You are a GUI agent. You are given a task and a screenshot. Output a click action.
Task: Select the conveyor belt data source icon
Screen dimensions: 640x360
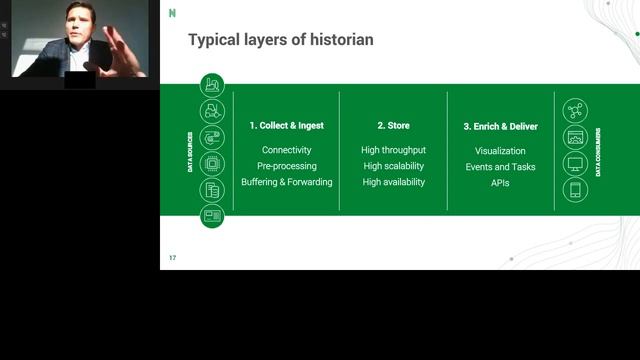pos(212,138)
